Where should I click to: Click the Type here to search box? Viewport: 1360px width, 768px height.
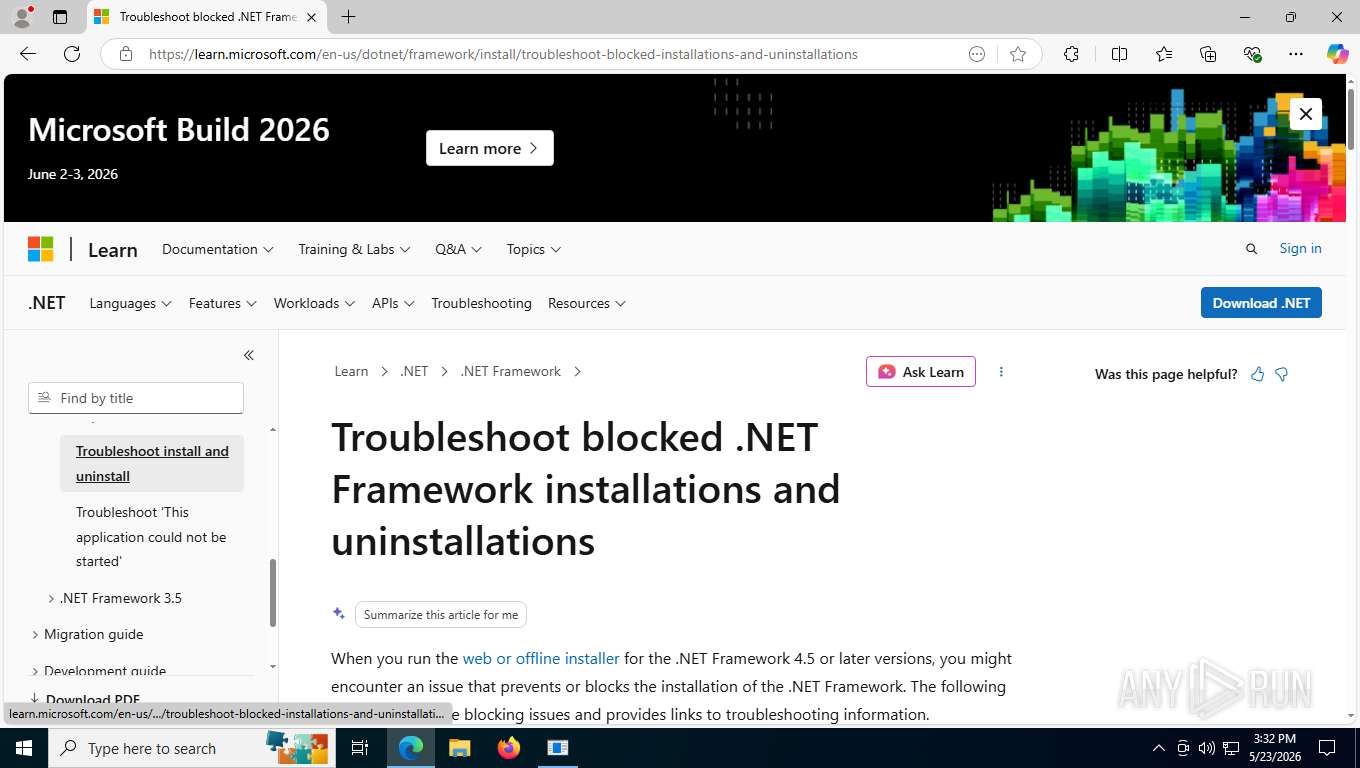pos(190,748)
